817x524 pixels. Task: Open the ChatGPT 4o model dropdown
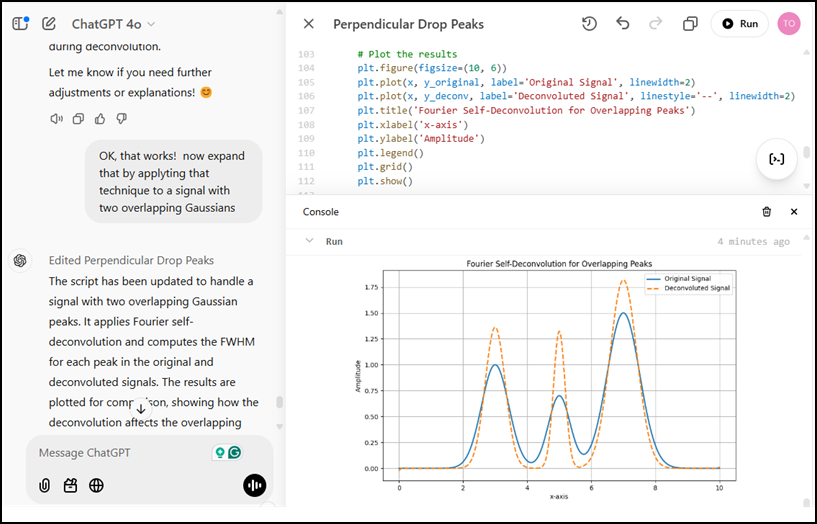click(113, 24)
